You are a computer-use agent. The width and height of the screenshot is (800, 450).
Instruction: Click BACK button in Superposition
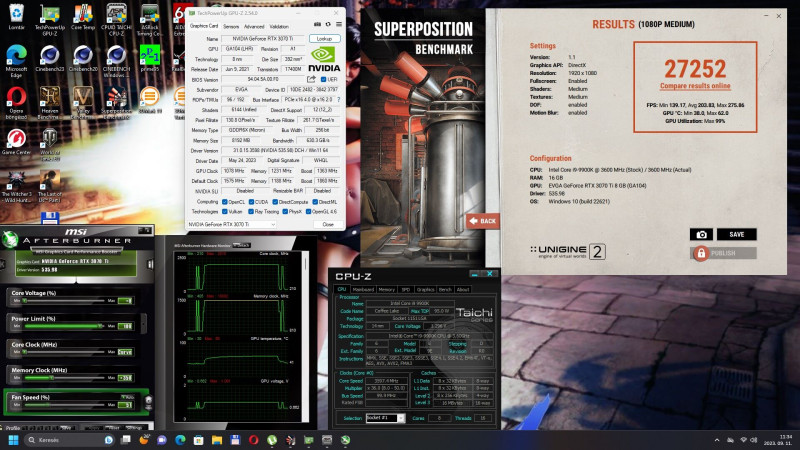(x=482, y=221)
